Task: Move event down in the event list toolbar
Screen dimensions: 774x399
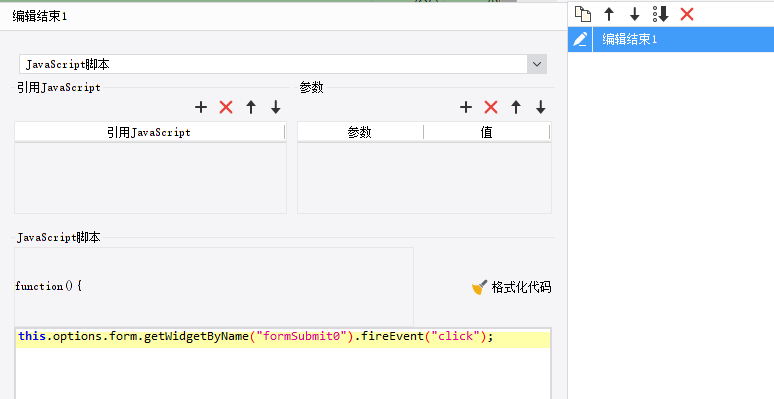Action: pos(635,14)
